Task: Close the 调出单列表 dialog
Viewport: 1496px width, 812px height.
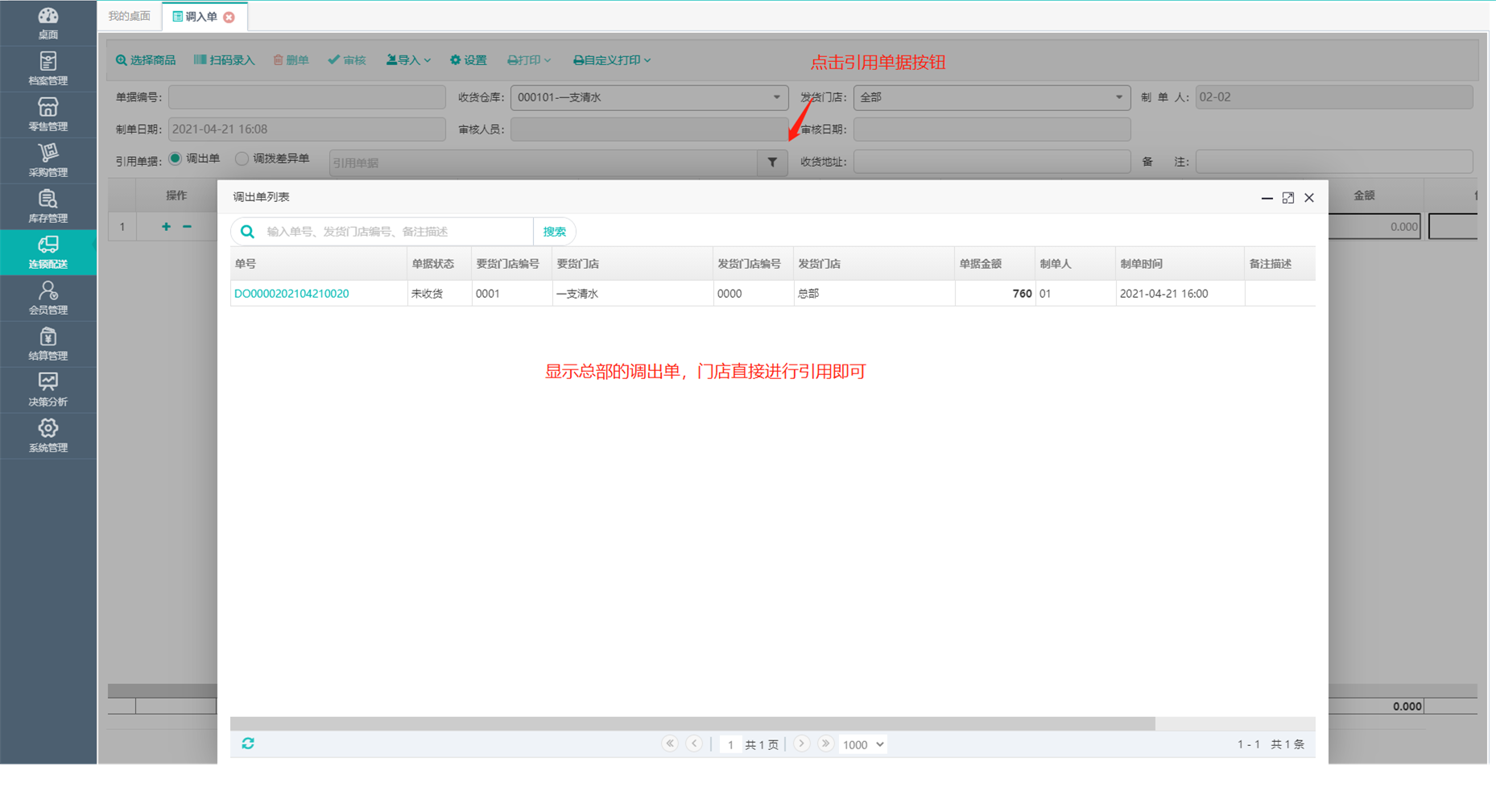Action: click(x=1309, y=198)
